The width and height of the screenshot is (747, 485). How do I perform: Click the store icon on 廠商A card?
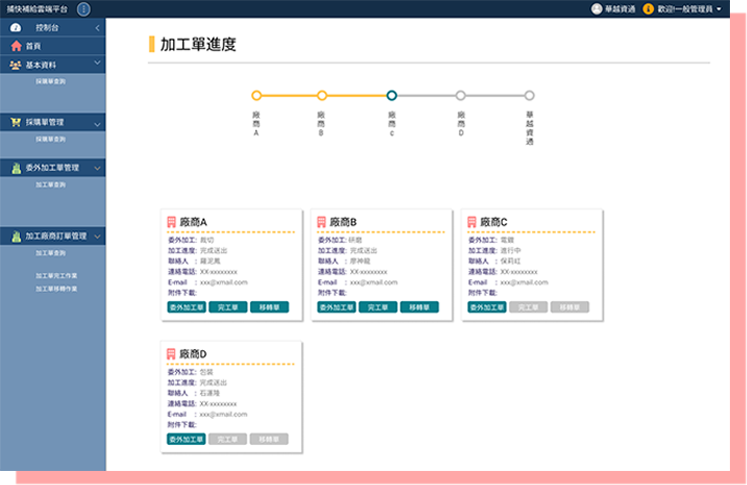tap(171, 222)
